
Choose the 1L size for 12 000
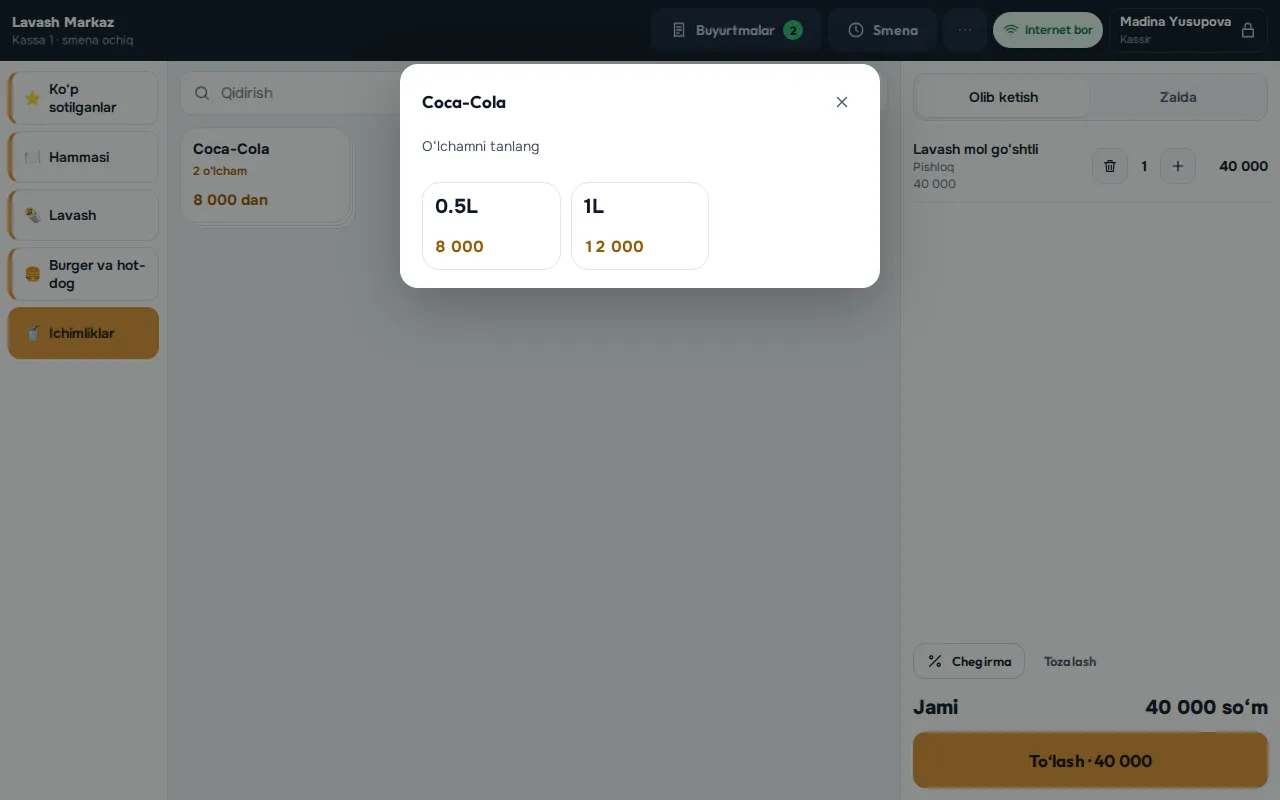point(640,226)
